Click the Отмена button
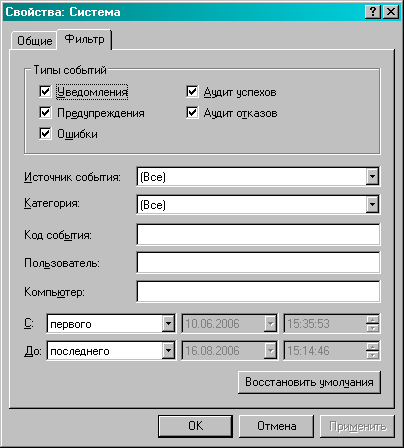Screen dimensions: 404x448 (x=276, y=426)
